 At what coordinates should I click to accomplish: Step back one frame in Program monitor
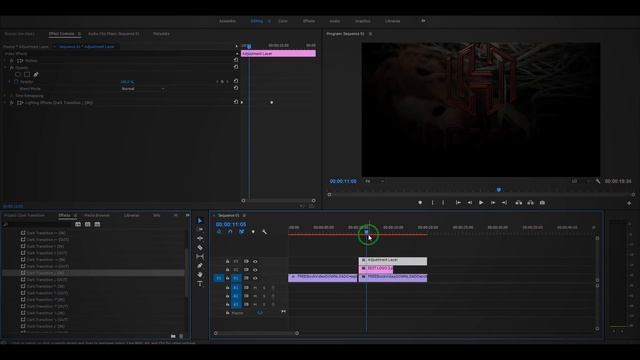470,202
